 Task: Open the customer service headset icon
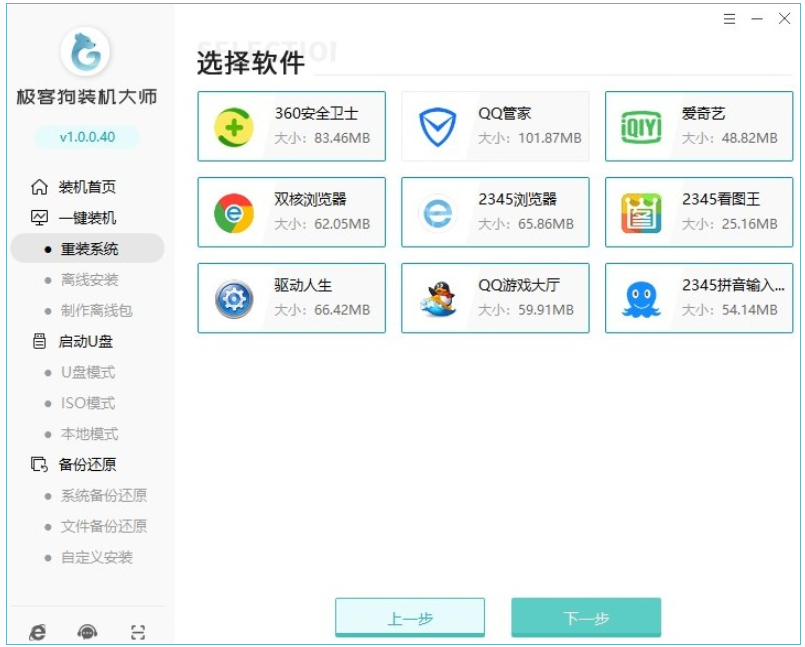[88, 632]
